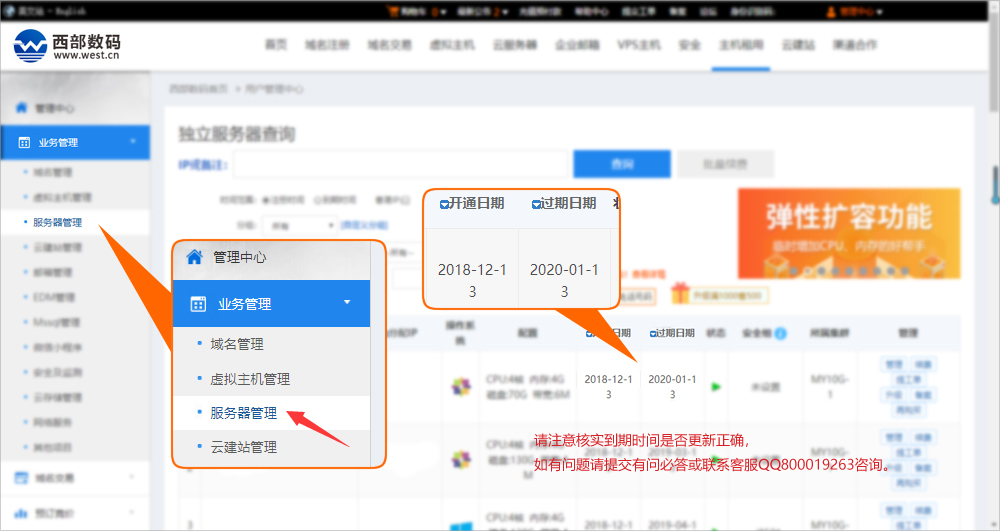Click the 弹性扩容功能 orange banner
1000x531 pixels.
pos(848,233)
